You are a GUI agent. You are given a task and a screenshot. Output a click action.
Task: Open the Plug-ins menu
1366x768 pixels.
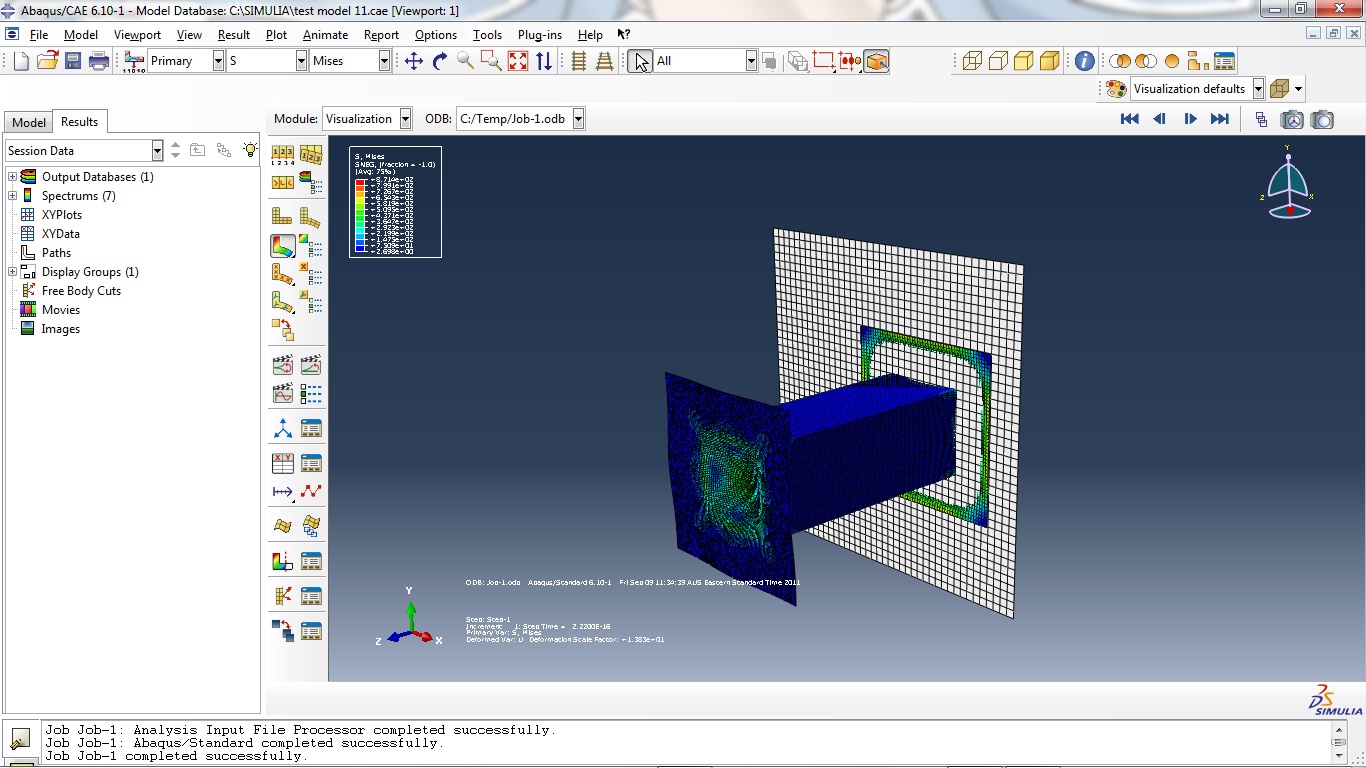pyautogui.click(x=539, y=35)
